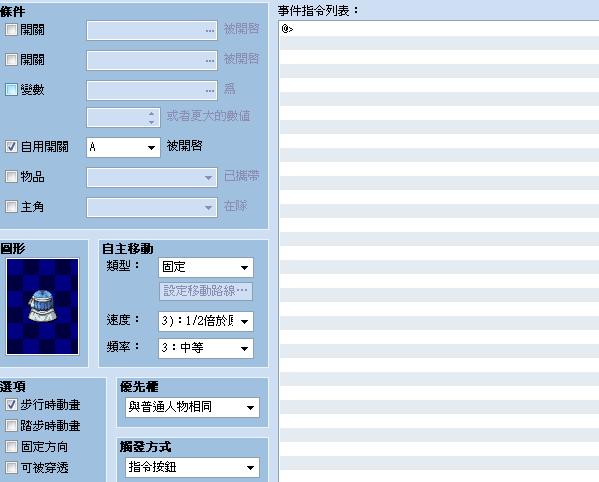Toggle the 變數 condition checkbox
The height and width of the screenshot is (482, 599).
11,89
